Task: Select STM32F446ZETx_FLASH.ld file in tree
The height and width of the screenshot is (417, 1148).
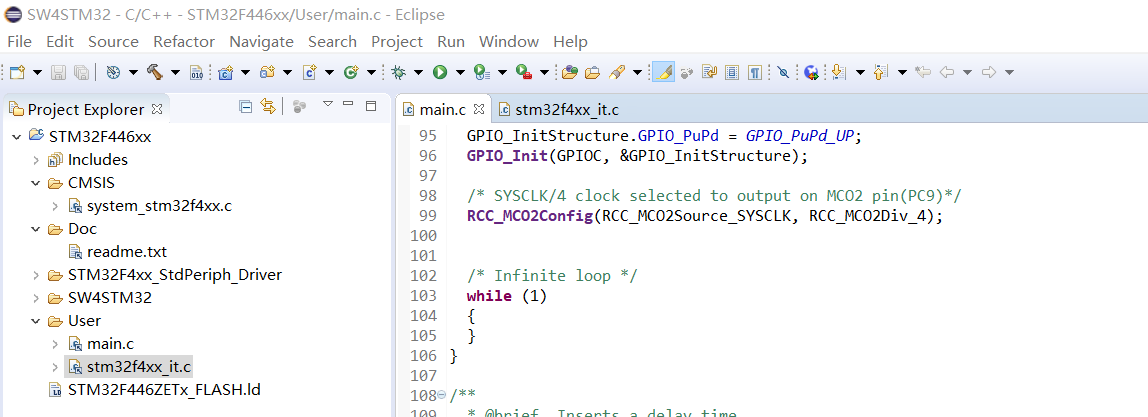Action: (x=163, y=389)
